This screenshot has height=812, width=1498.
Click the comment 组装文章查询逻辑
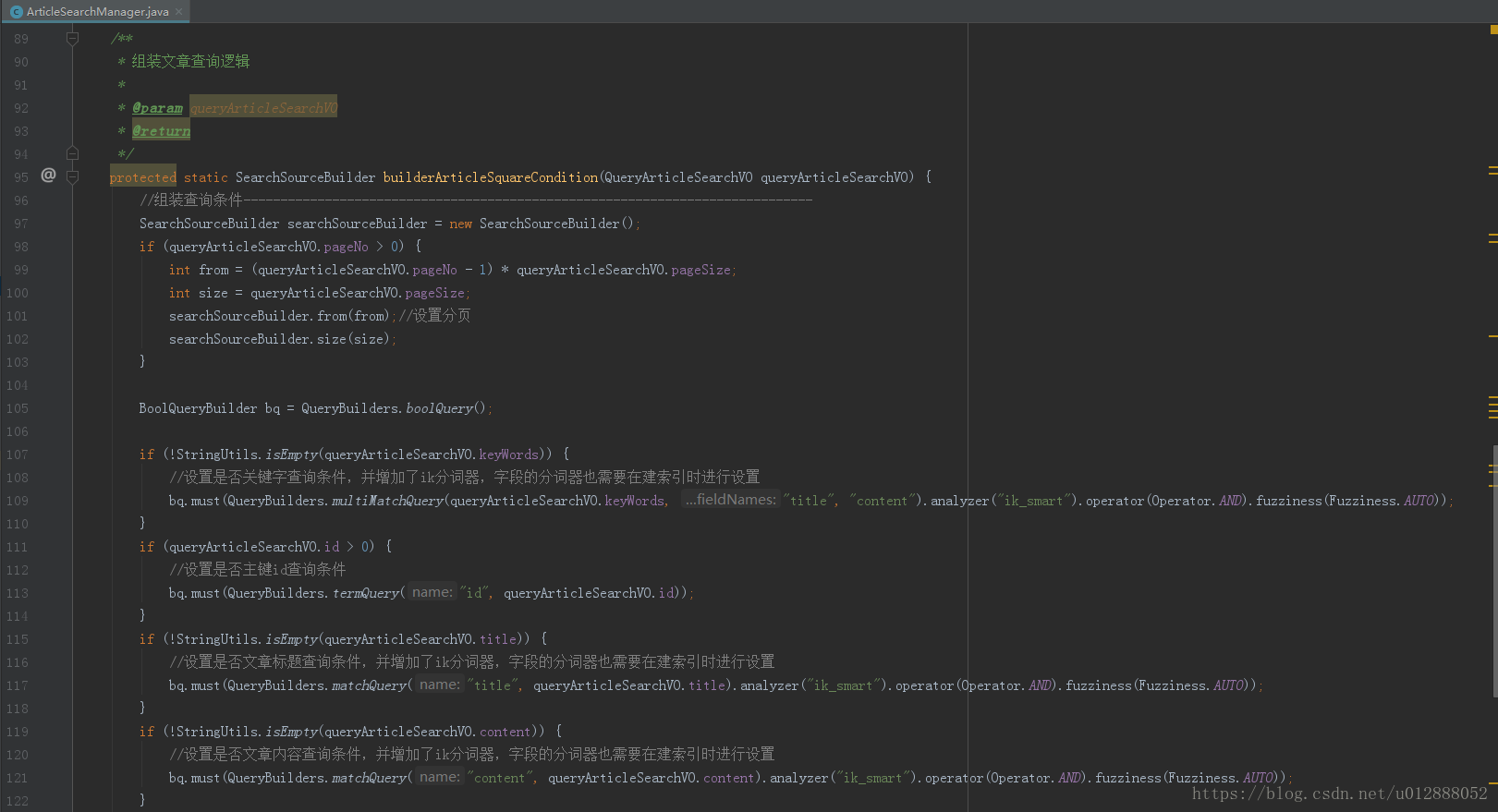pyautogui.click(x=190, y=61)
